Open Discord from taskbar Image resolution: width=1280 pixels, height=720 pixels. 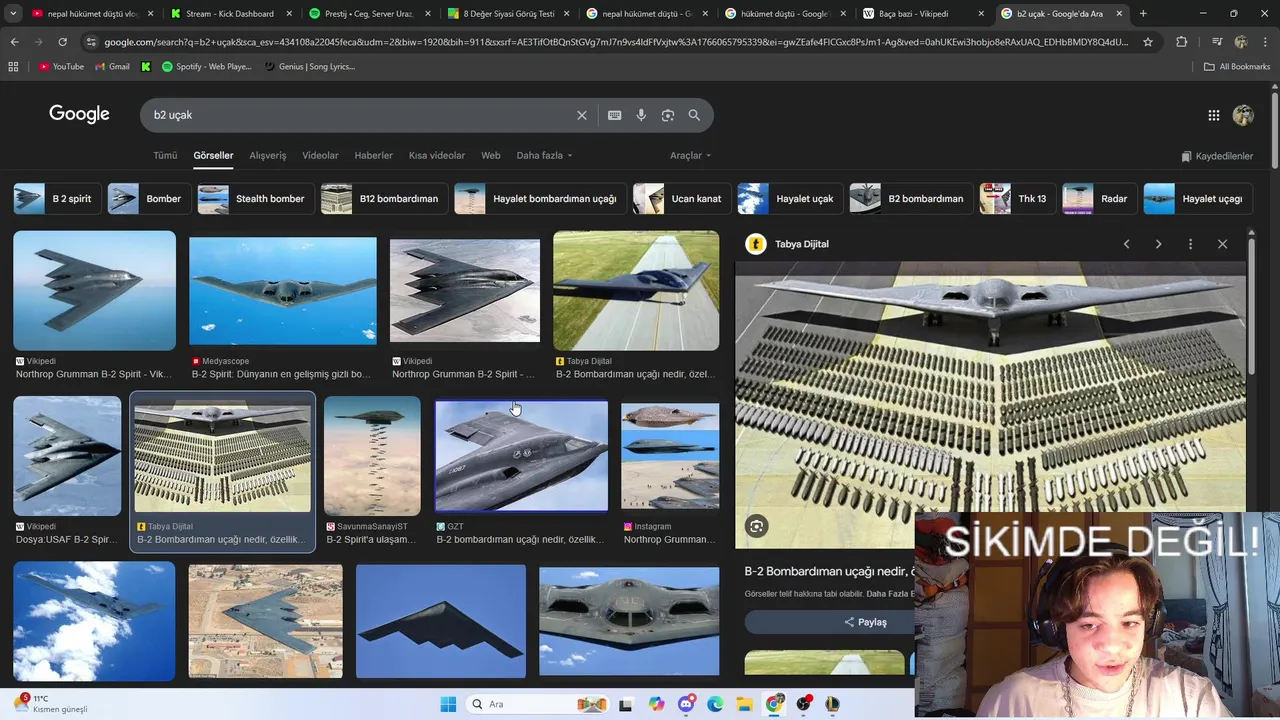pyautogui.click(x=686, y=704)
